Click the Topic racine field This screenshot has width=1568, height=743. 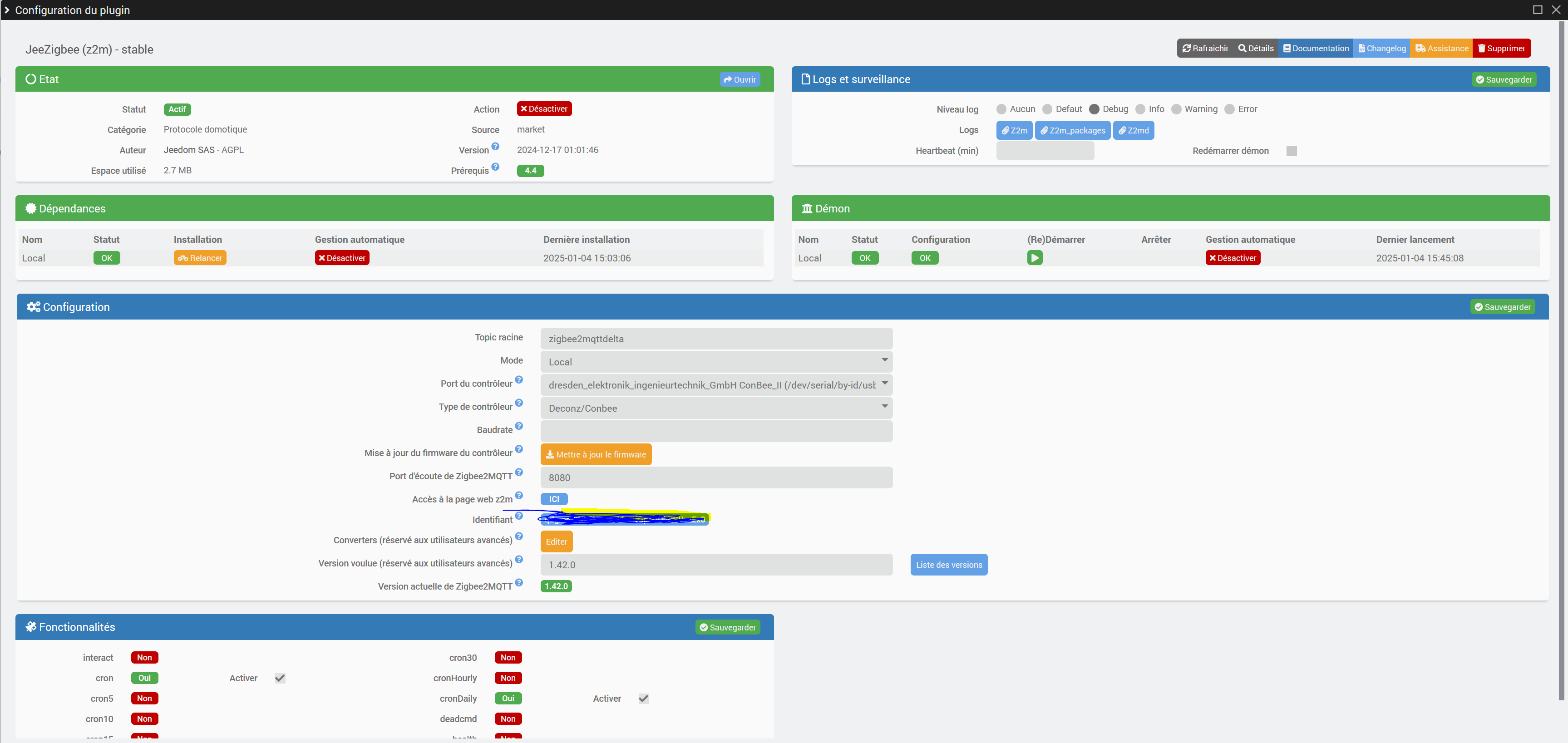[x=716, y=339]
